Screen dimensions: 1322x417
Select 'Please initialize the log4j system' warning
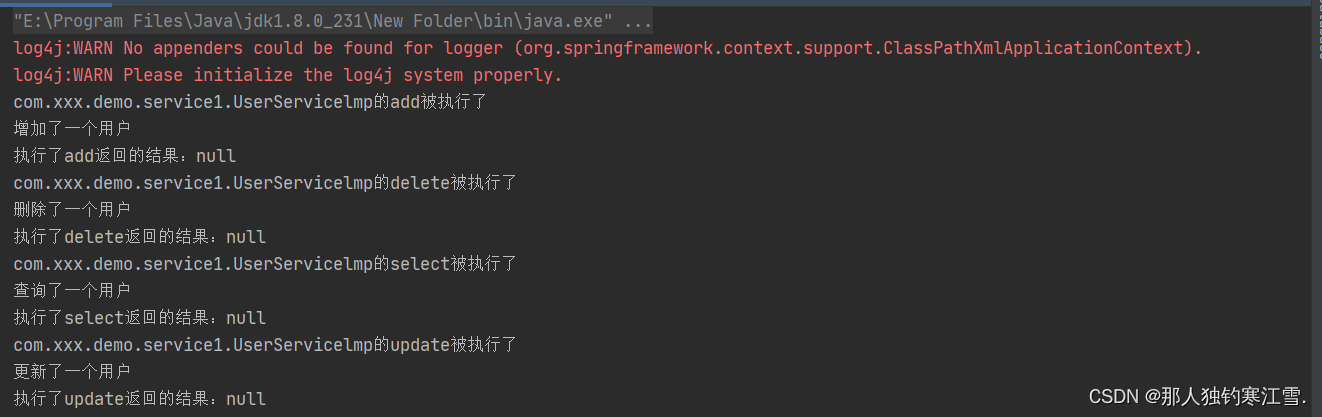point(288,75)
